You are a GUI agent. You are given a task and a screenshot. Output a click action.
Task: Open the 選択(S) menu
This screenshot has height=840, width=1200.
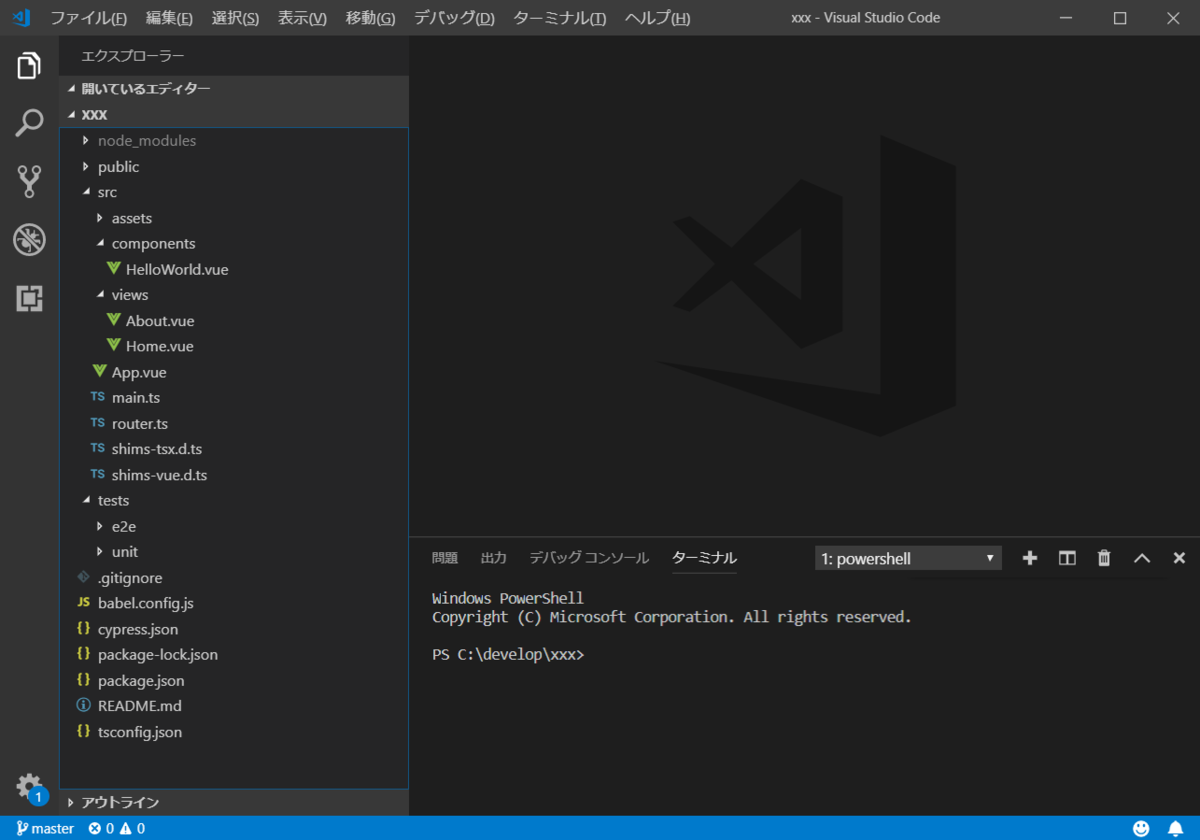tap(235, 18)
